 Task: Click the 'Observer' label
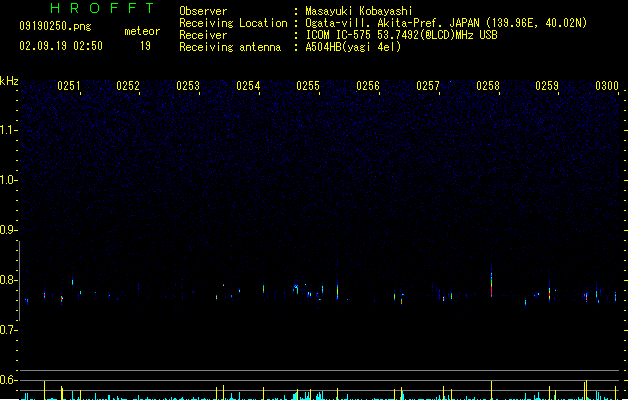[x=203, y=11]
